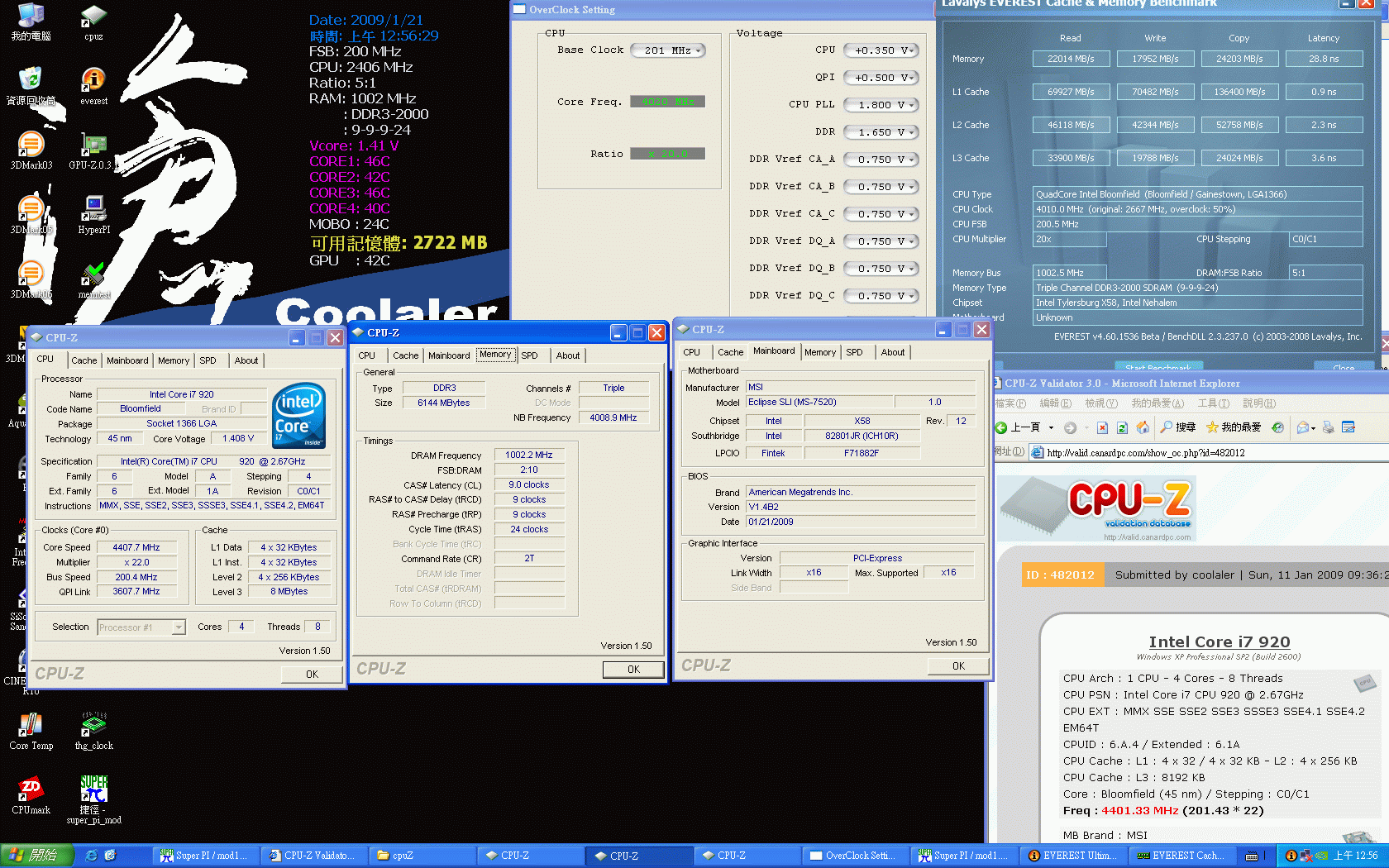Expand the CPU voltage +0.350 V dropdown

point(912,50)
